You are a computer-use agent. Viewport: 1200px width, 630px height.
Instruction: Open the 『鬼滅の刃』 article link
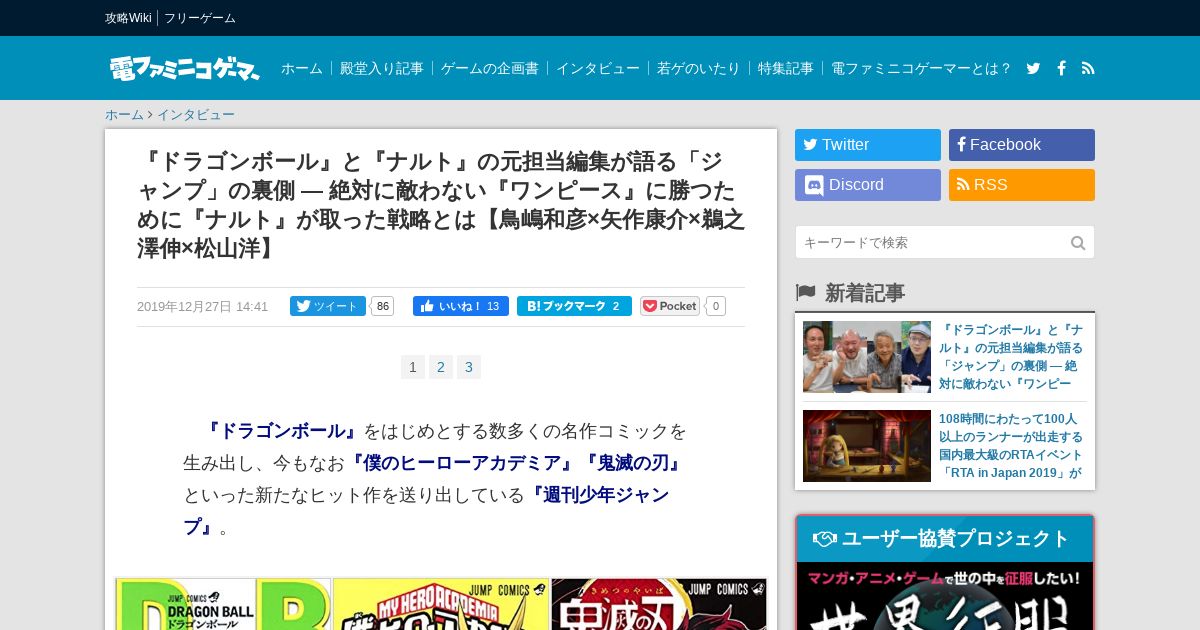click(634, 463)
